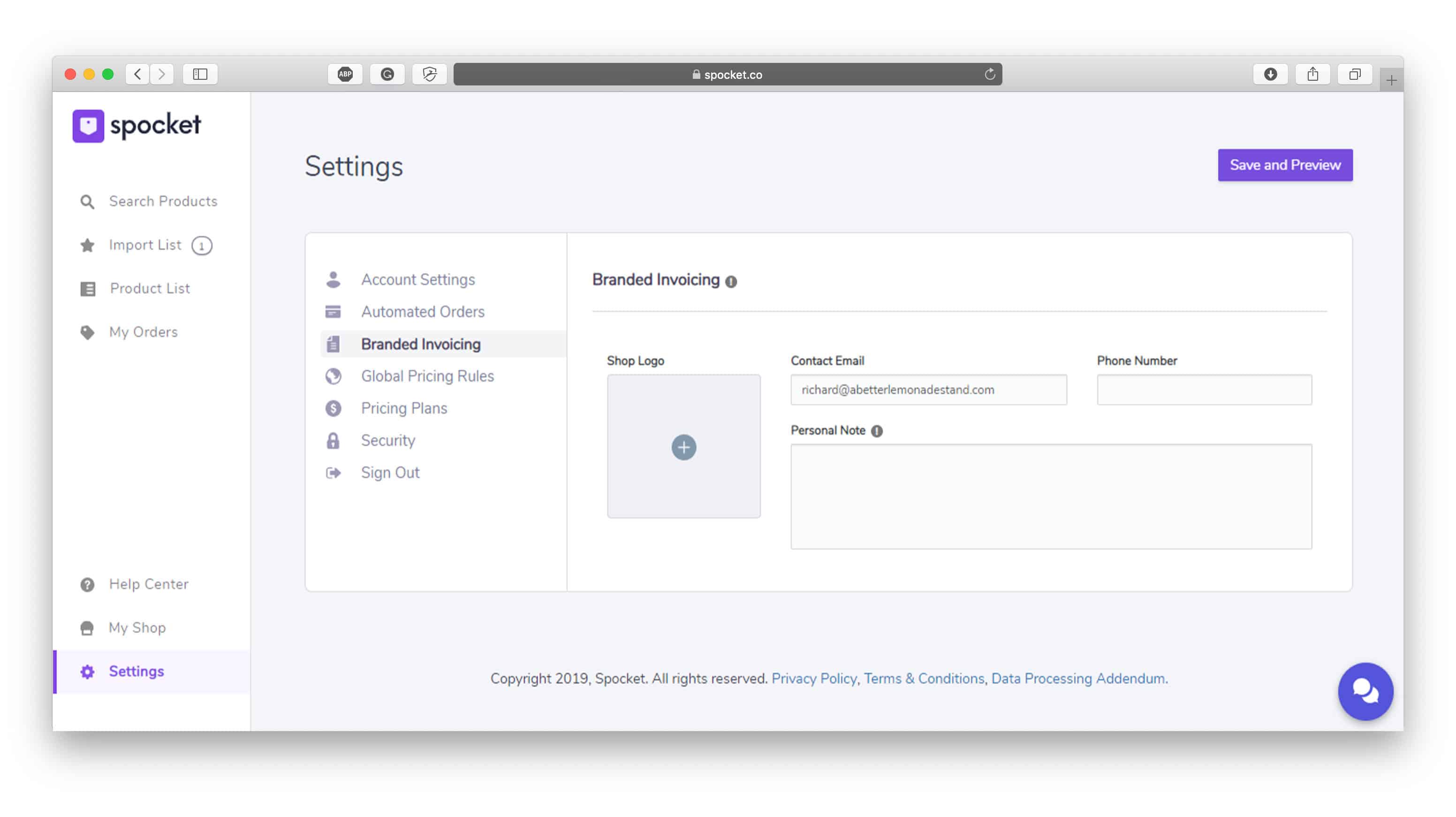The width and height of the screenshot is (1456, 817).
Task: Click the My Shop sidebar icon
Action: click(87, 627)
